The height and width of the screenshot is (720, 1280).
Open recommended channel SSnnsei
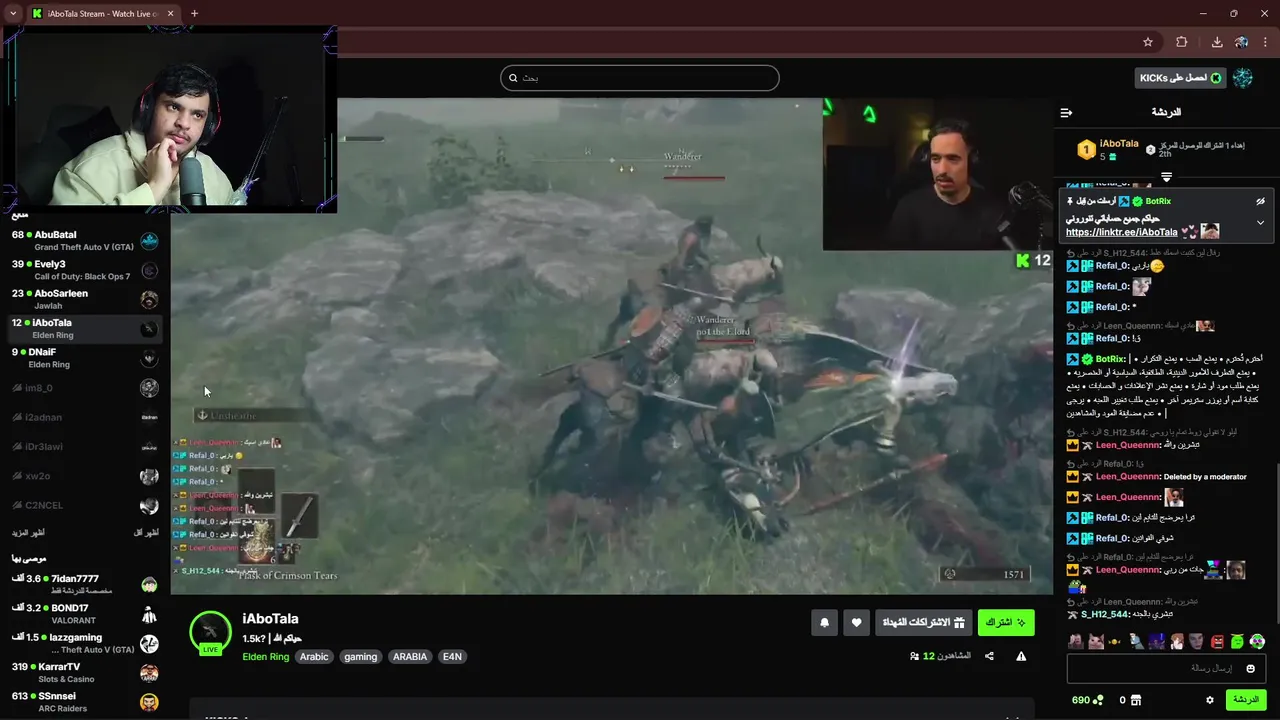point(85,702)
